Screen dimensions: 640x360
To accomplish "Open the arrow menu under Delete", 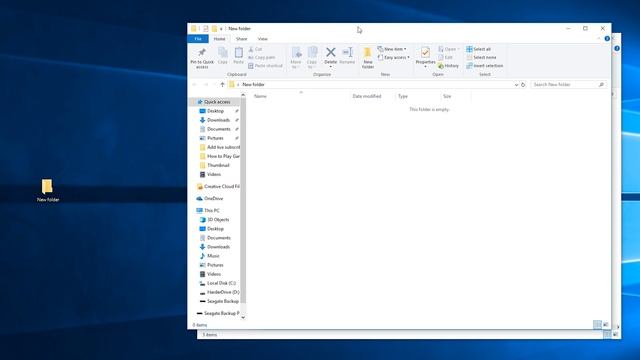I will (331, 67).
